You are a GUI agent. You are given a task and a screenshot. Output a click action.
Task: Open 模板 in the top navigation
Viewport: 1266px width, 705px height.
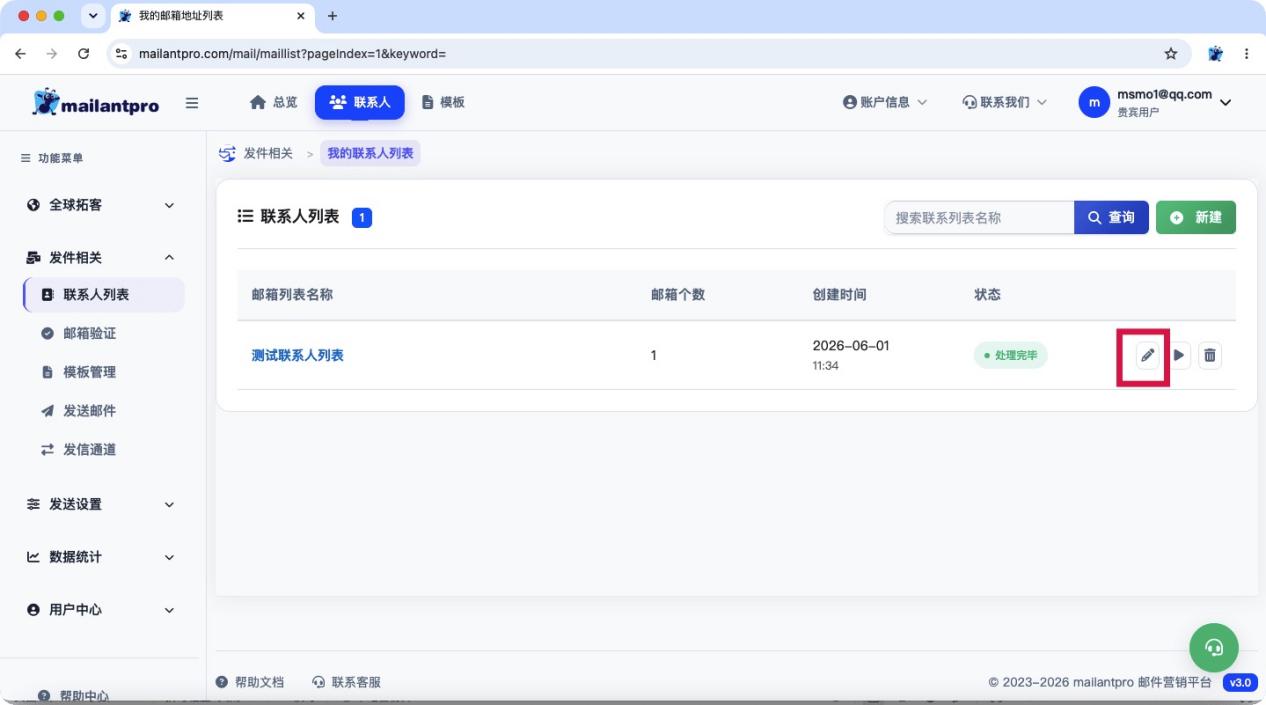[443, 102]
